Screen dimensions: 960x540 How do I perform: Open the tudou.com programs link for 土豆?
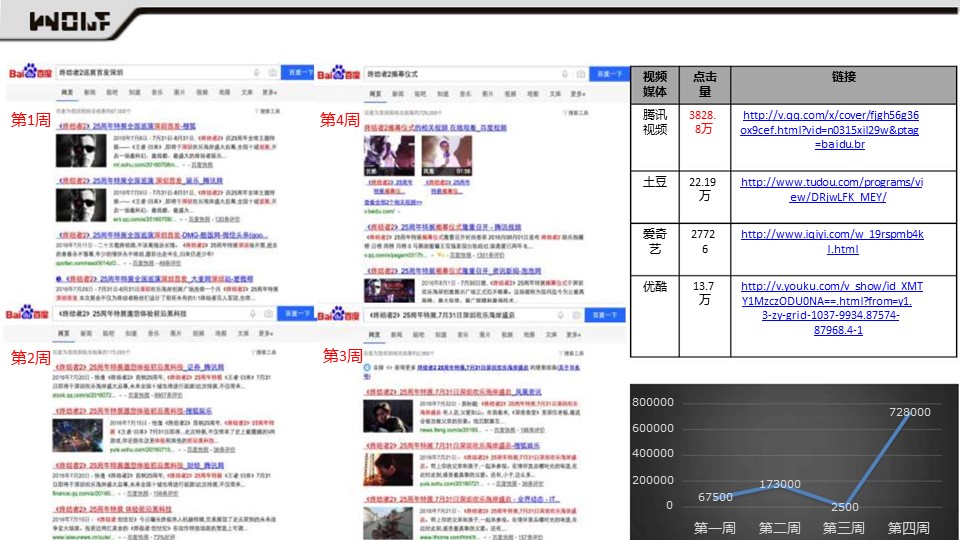point(831,190)
